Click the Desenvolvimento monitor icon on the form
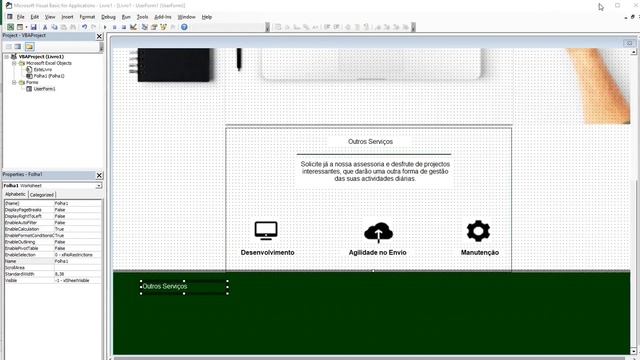Screen dimensions: 640x360 266,231
